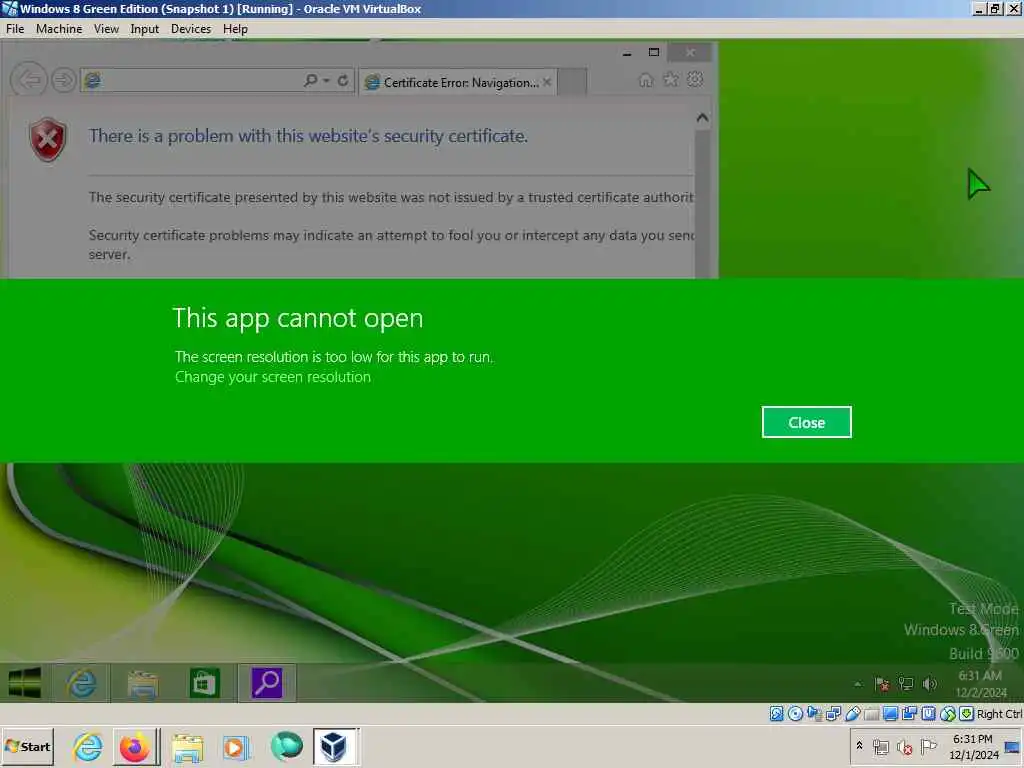Open Windows Explorer from host taskbar
This screenshot has width=1024, height=768.
(187, 748)
